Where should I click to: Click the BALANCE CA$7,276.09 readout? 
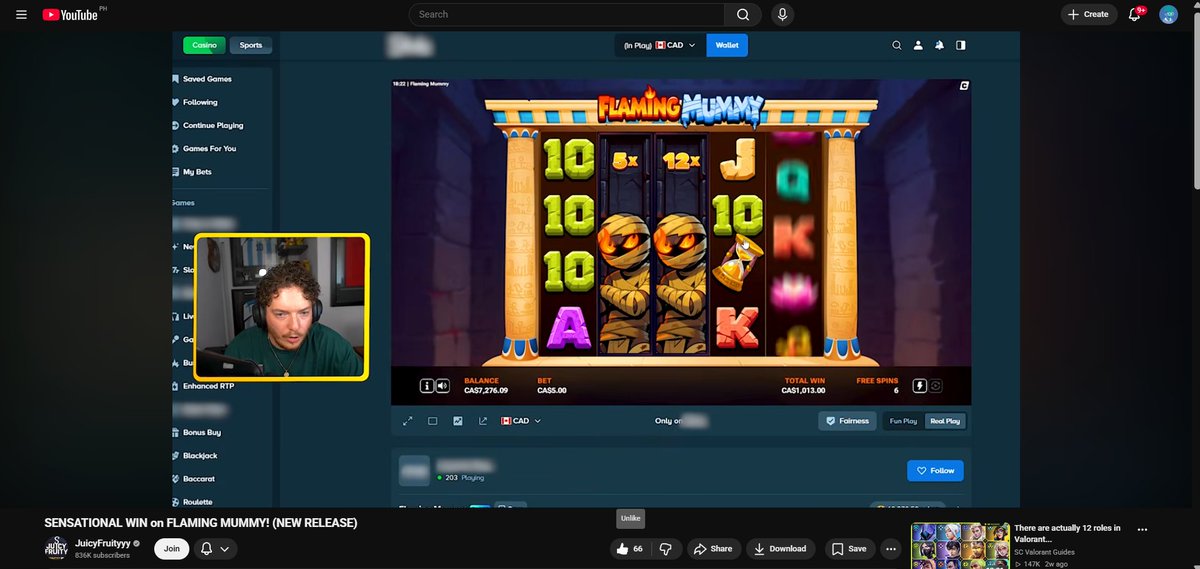click(486, 386)
